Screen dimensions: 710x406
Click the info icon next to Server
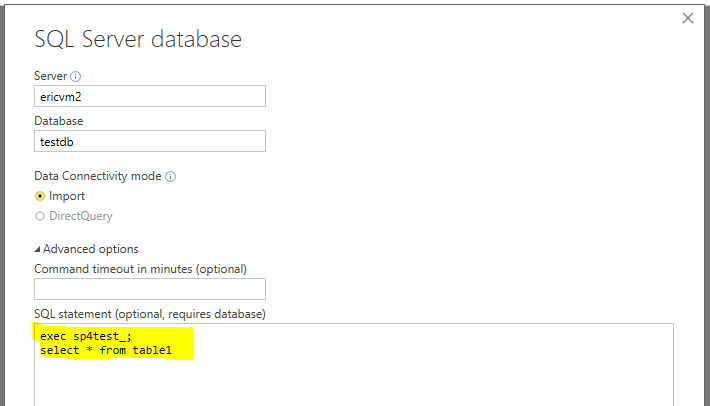tap(76, 76)
